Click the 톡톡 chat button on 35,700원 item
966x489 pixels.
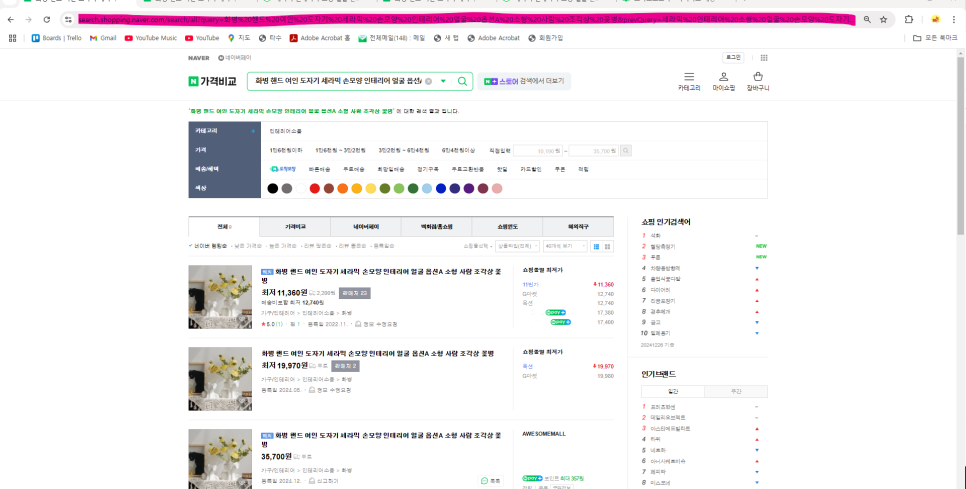click(491, 481)
